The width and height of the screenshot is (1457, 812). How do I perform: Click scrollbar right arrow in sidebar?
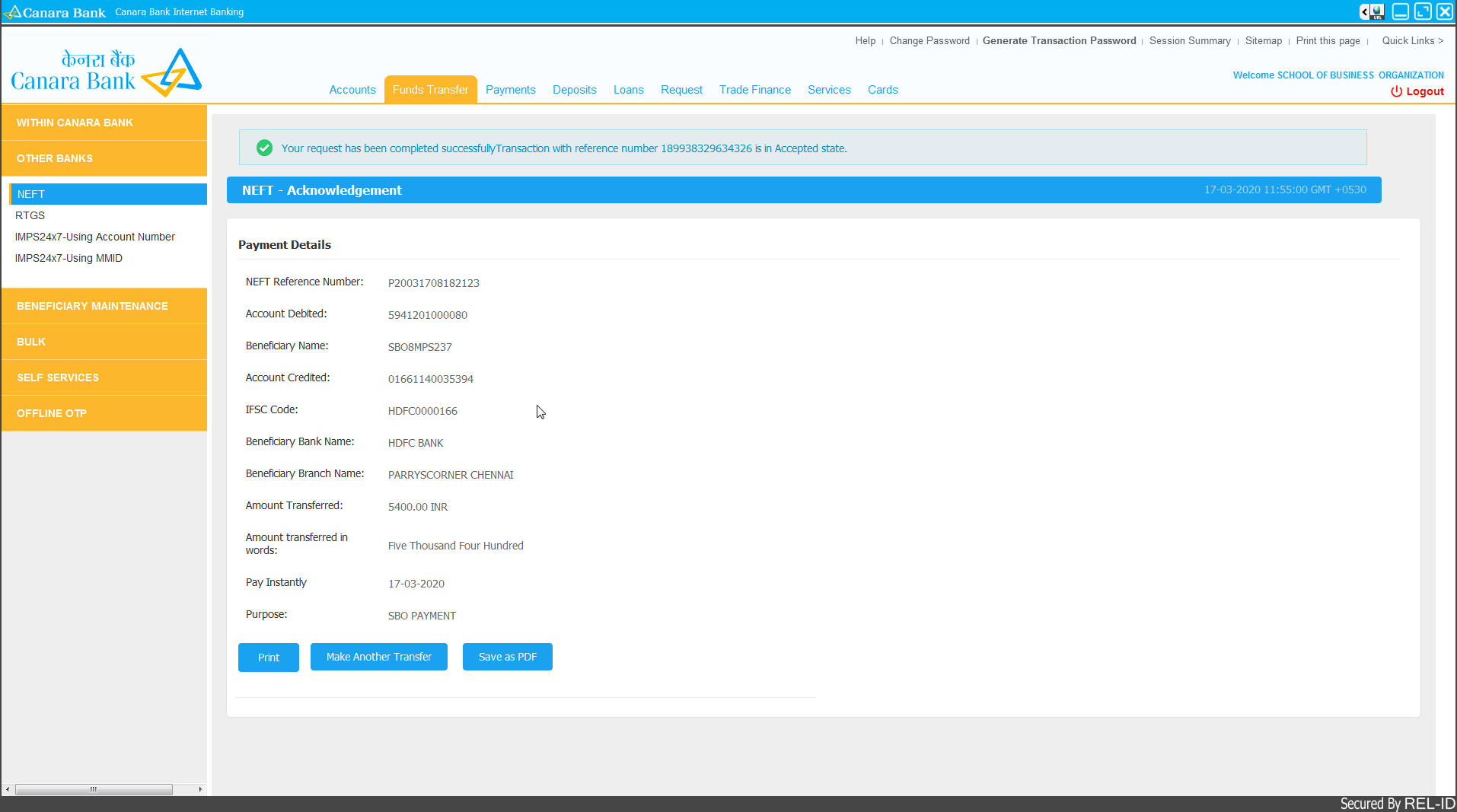tap(200, 790)
